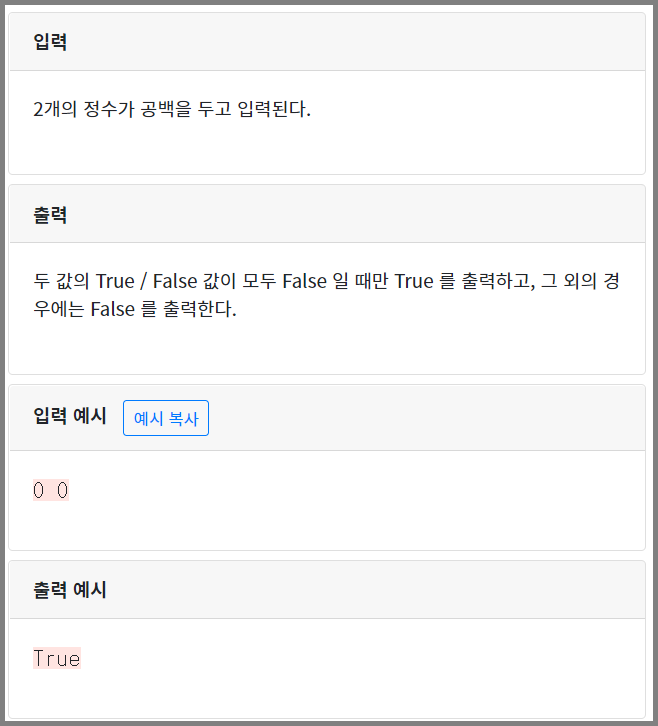Click the first 0 in sample input
Screen dimensions: 658x726
point(38,490)
